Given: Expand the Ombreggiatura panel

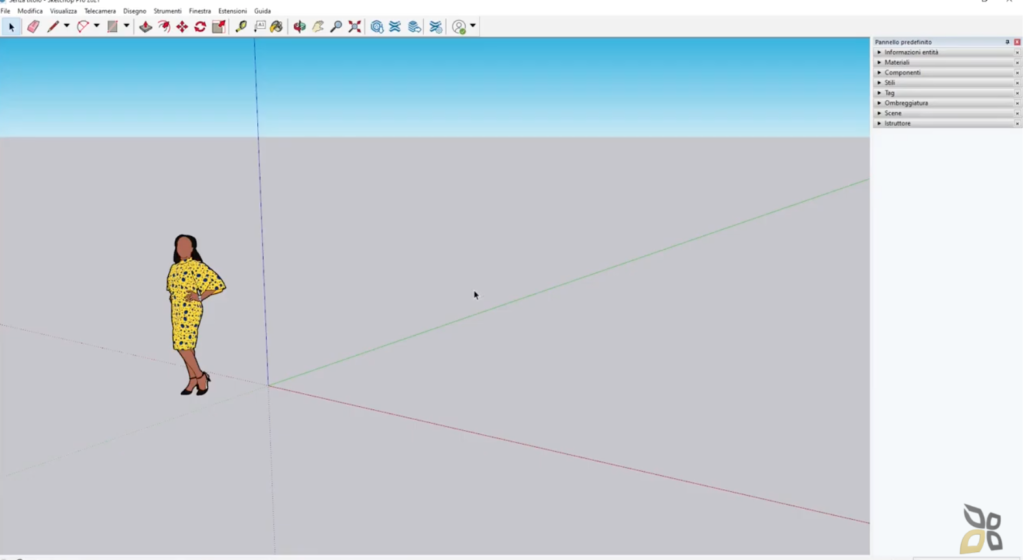Looking at the screenshot, I should point(879,103).
